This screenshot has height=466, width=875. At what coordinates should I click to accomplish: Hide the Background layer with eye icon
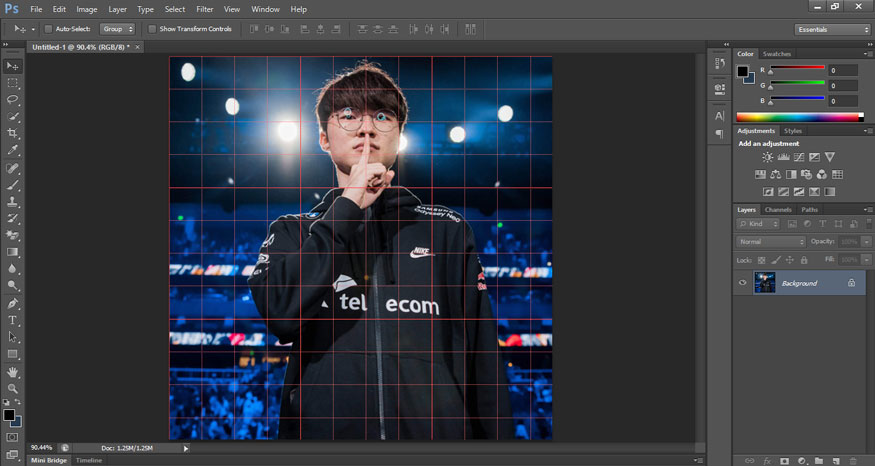point(743,283)
